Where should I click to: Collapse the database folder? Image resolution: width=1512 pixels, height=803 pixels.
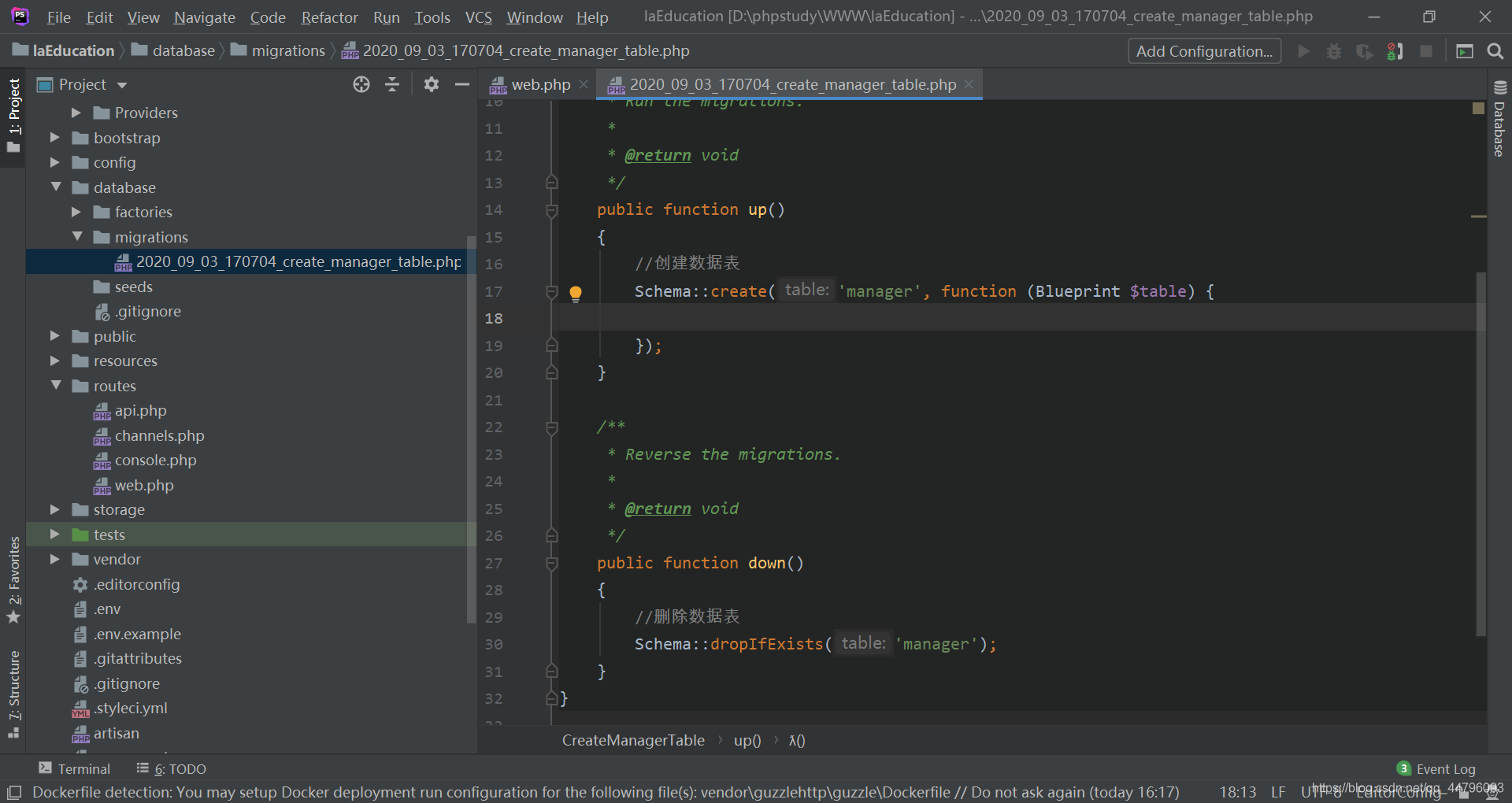[55, 187]
